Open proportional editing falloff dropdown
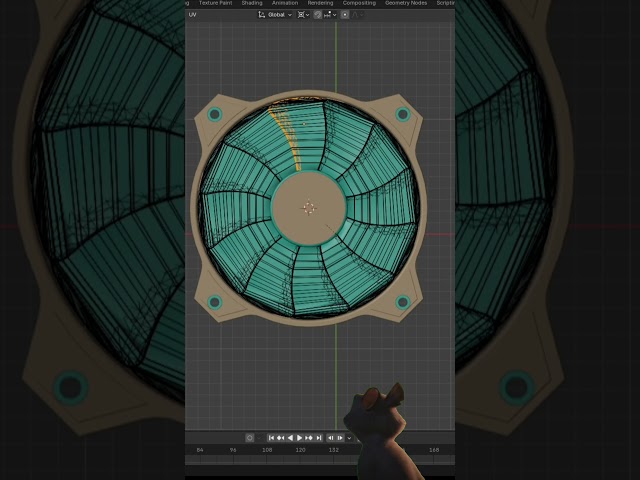This screenshot has height=480, width=640. click(x=357, y=15)
